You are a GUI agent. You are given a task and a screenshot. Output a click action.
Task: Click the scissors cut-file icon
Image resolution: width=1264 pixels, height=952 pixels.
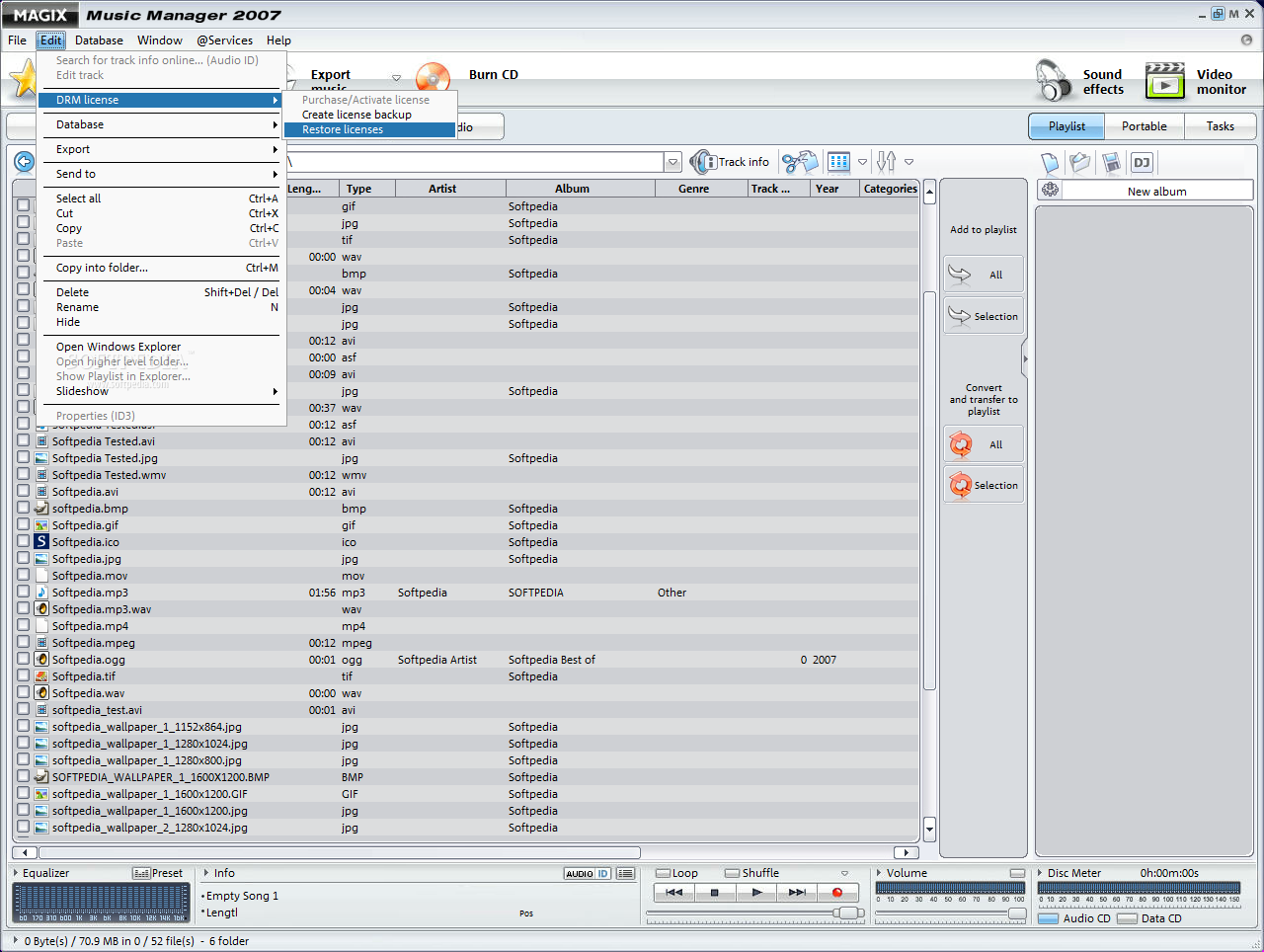[x=799, y=162]
